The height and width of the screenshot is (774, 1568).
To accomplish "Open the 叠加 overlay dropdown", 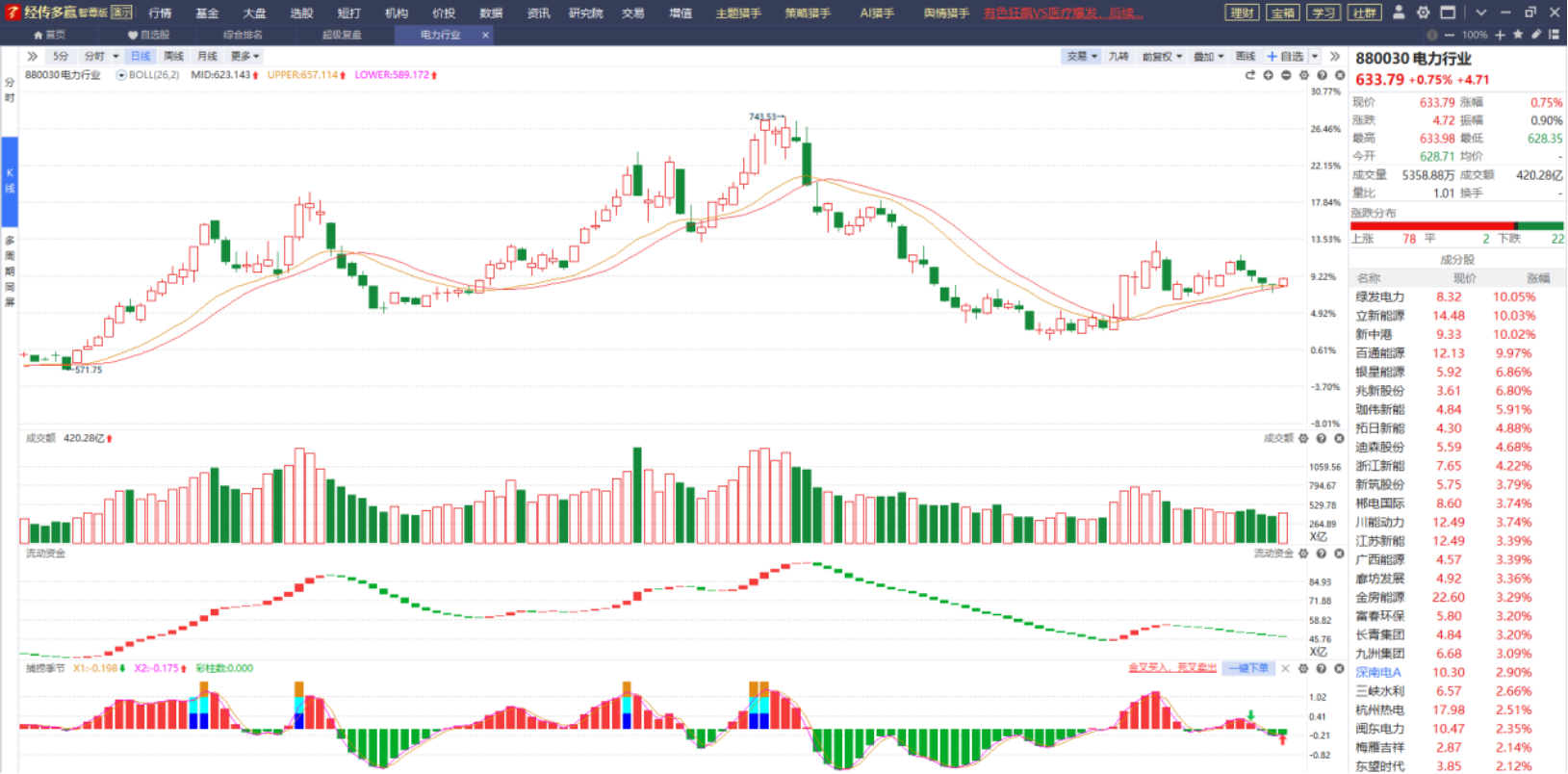I will coord(1209,56).
